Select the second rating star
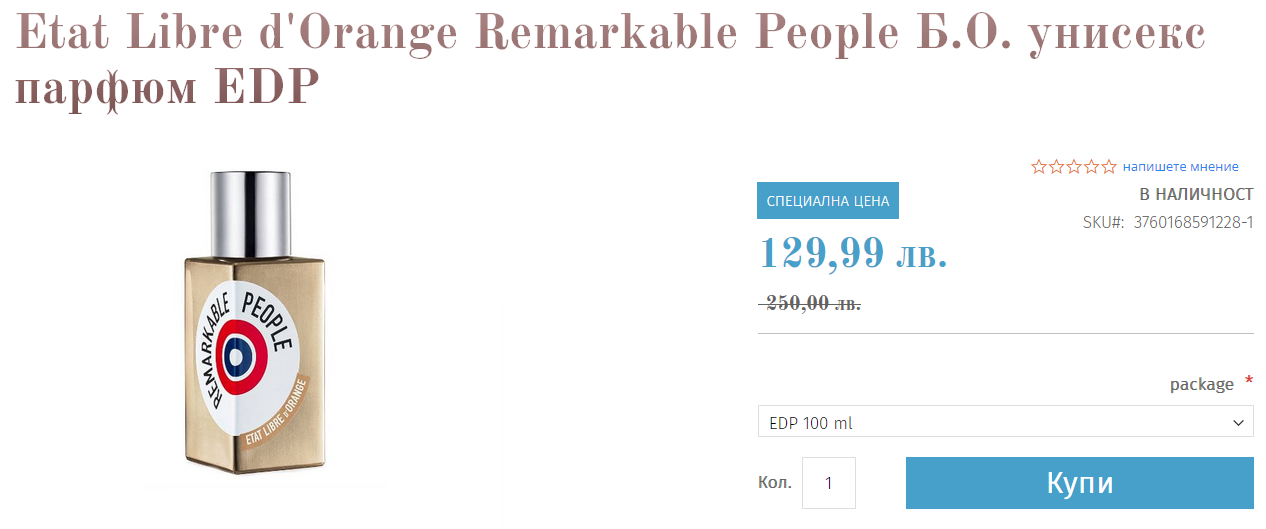This screenshot has width=1266, height=529. [1056, 167]
